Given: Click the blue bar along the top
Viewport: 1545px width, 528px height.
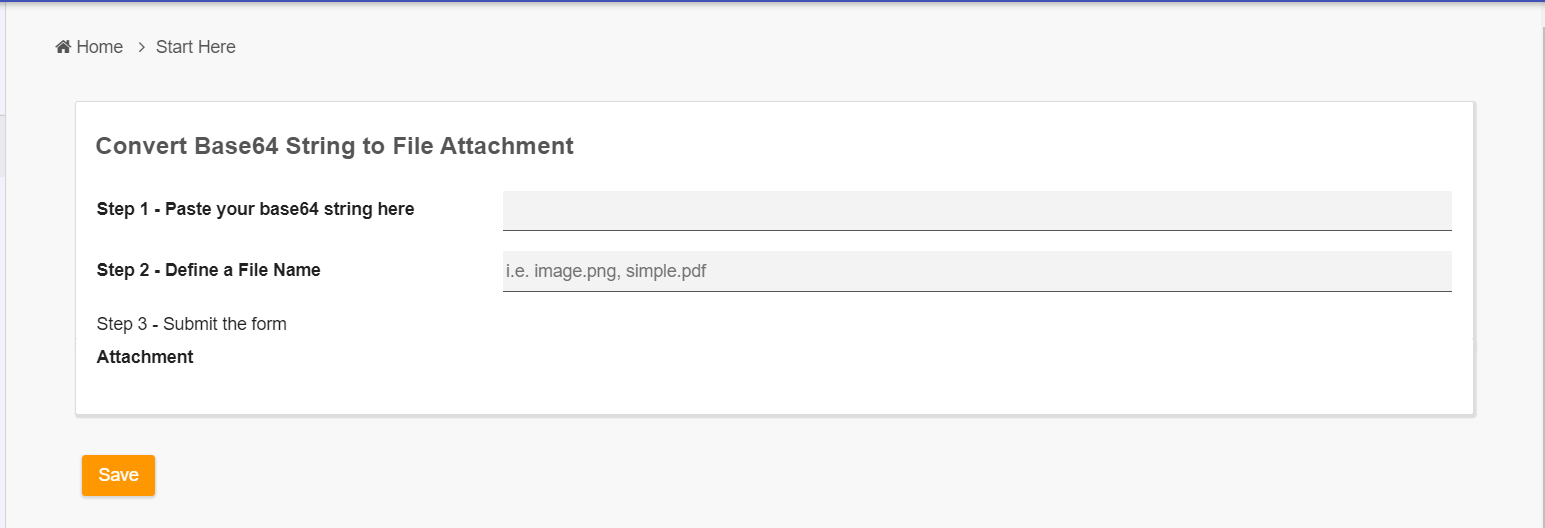Looking at the screenshot, I should [x=772, y=1].
